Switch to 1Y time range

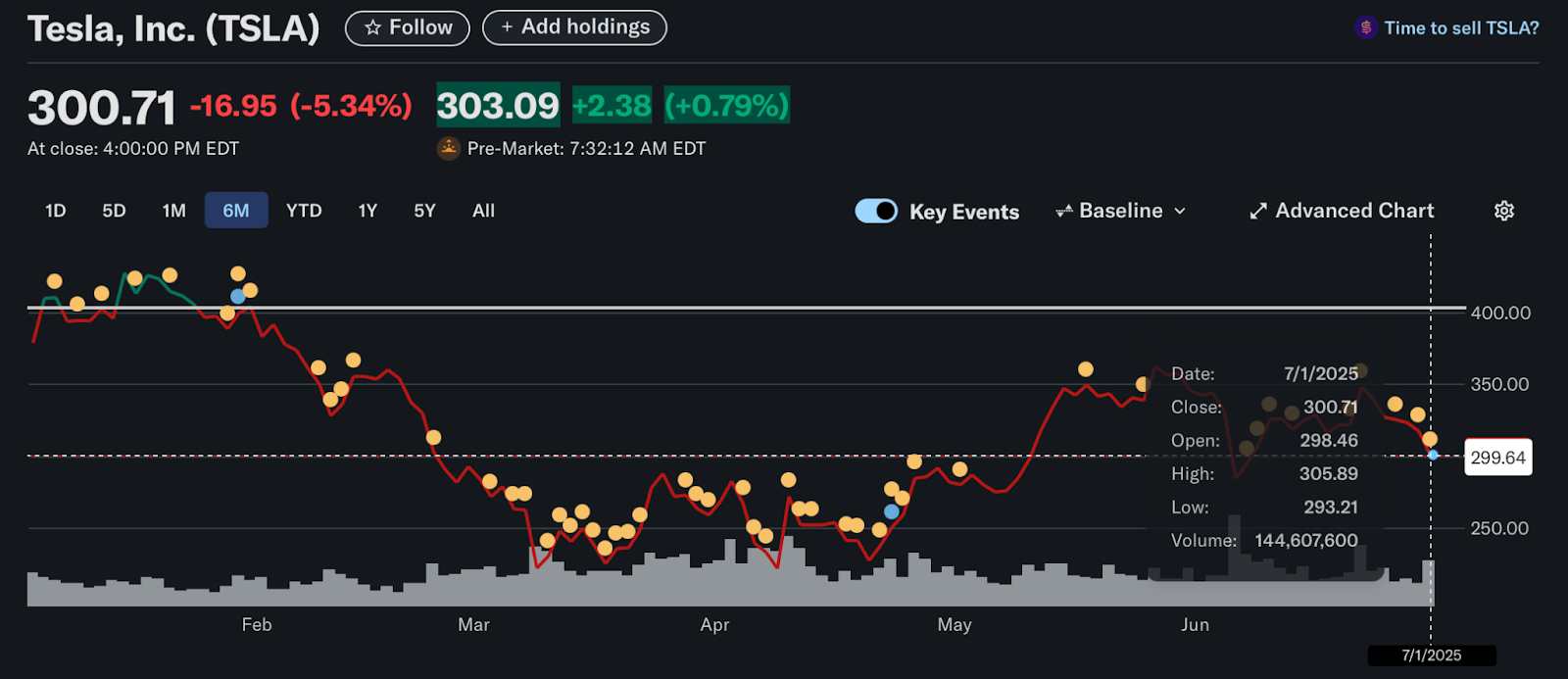(367, 211)
